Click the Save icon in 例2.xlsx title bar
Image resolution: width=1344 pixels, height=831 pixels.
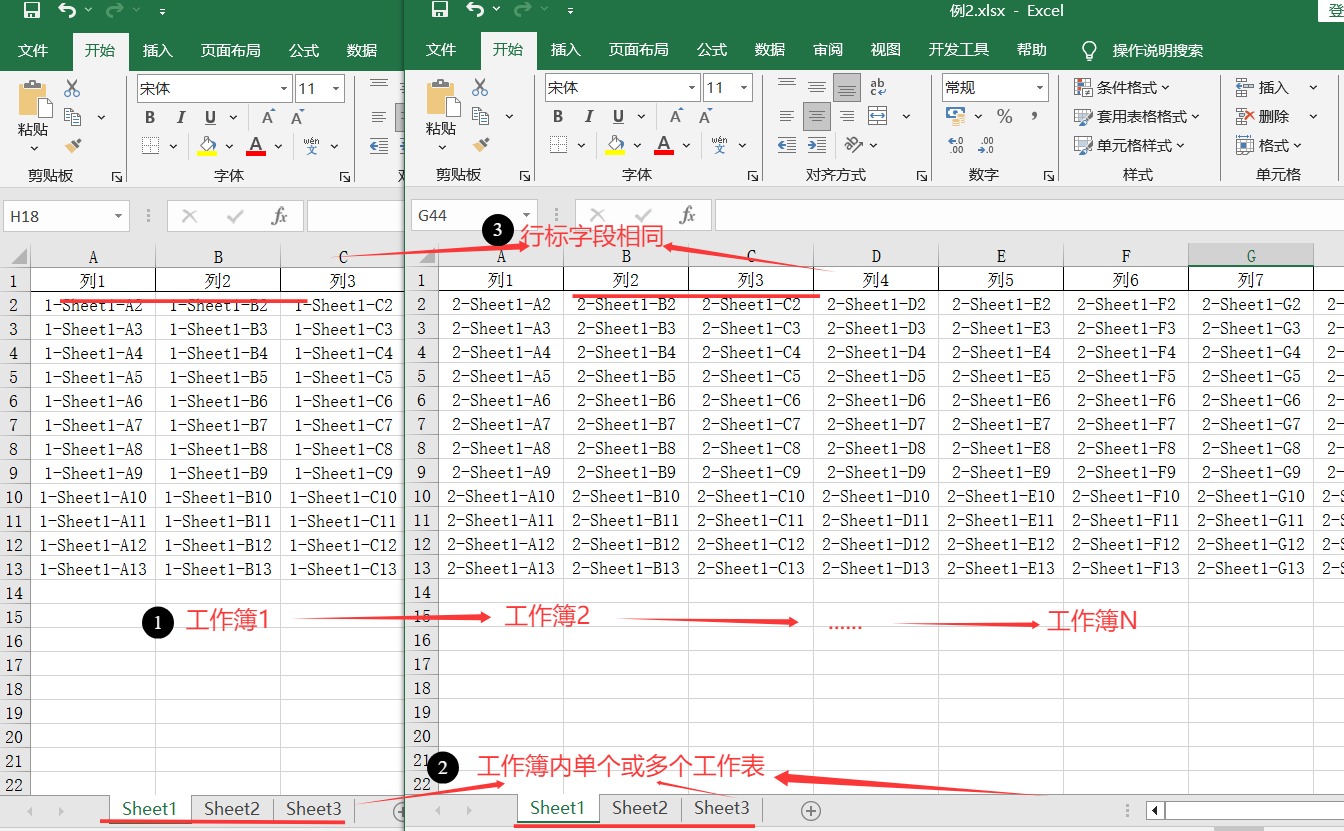tap(439, 11)
